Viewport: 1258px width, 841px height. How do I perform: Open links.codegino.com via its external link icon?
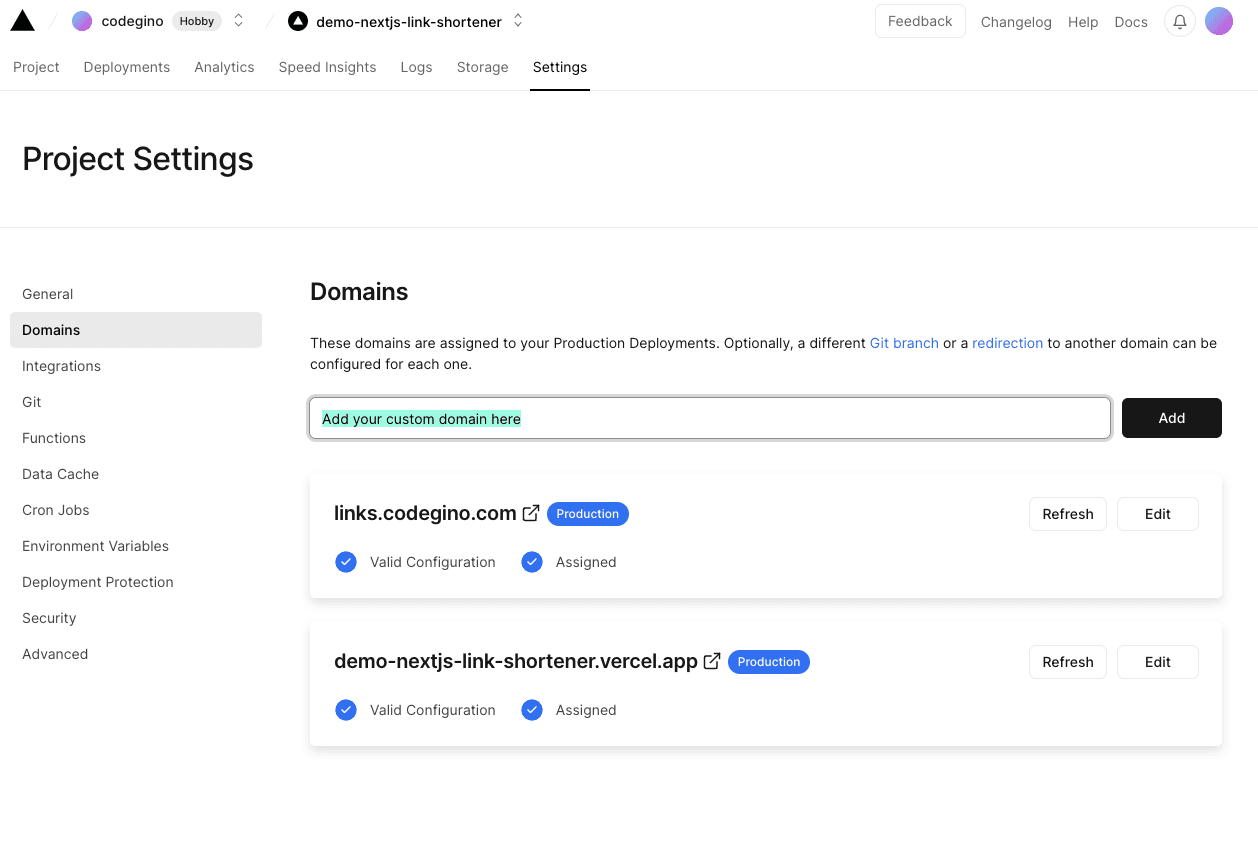(x=530, y=512)
